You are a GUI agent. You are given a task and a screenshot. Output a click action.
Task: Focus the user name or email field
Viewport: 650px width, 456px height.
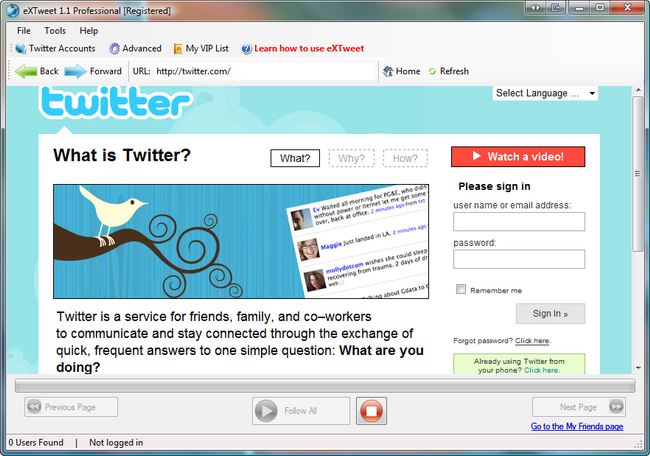click(519, 222)
